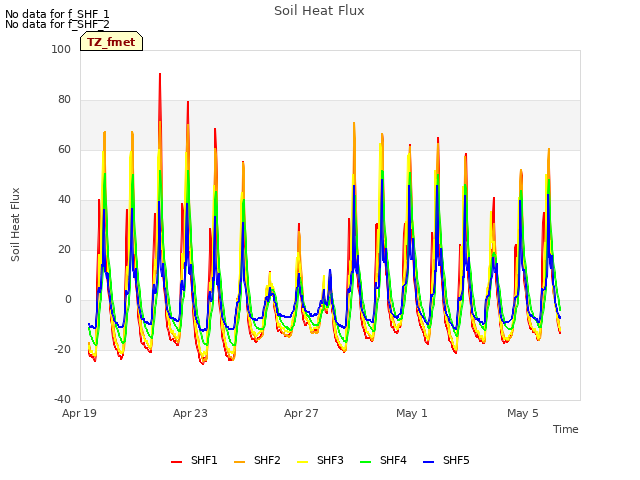Click the Apr 23 x-axis label
Image resolution: width=640 pixels, height=480 pixels.
(x=190, y=413)
